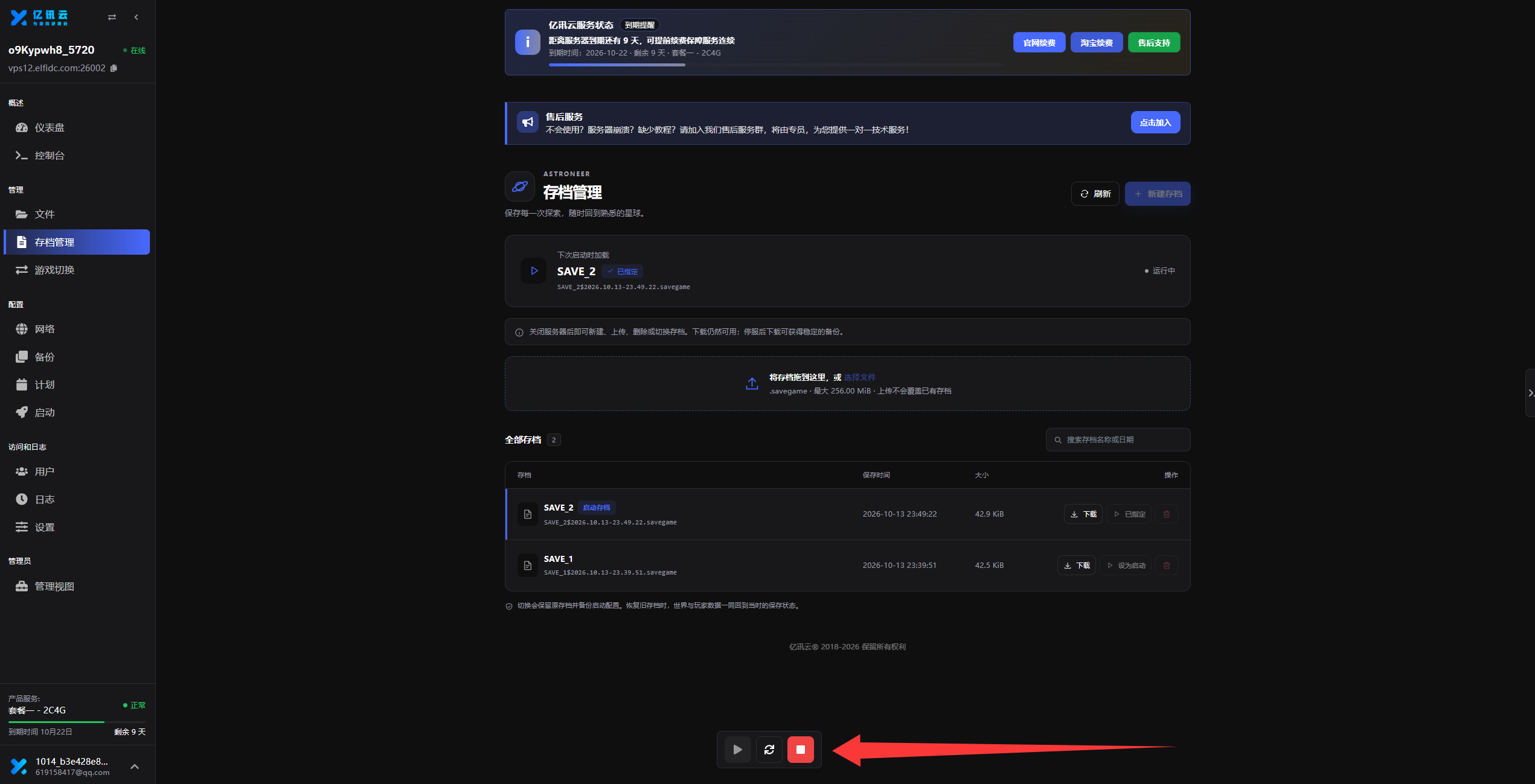Open the 启动 startup page
This screenshot has height=784, width=1535.
point(77,412)
